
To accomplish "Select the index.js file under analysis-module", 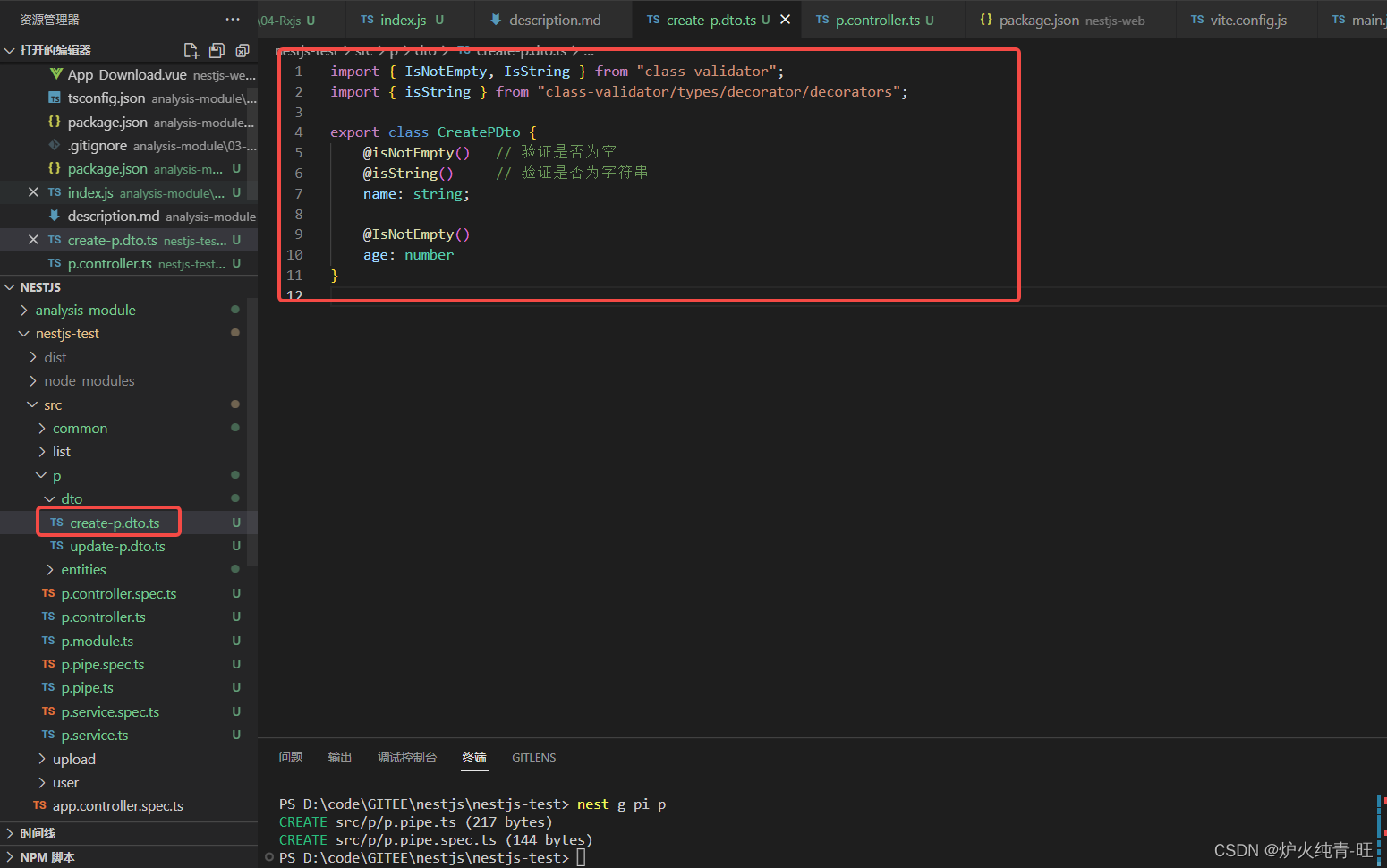I will [x=90, y=191].
